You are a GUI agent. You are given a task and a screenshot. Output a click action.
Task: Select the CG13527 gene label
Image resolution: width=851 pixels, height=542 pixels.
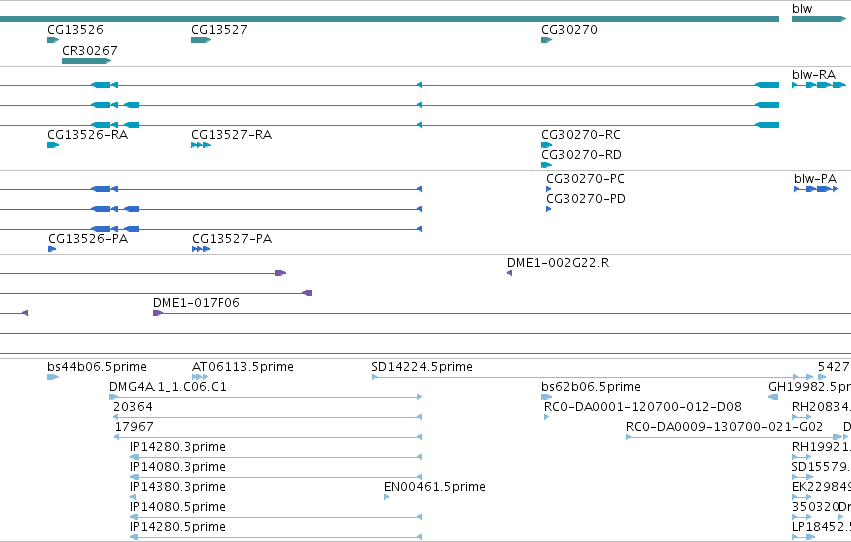219,30
